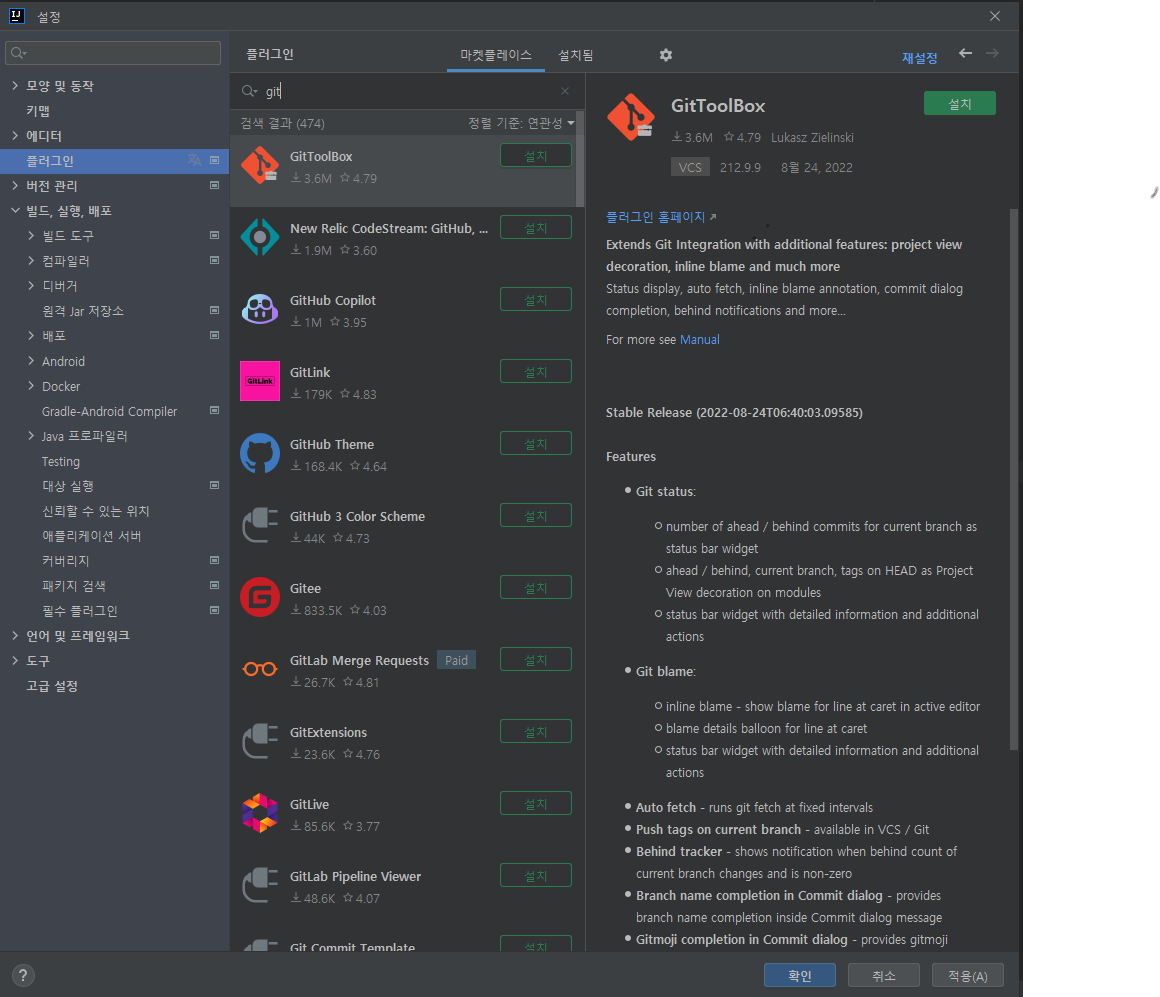Select Gradle-Android Compiler entry
This screenshot has height=997, width=1160.
(109, 411)
